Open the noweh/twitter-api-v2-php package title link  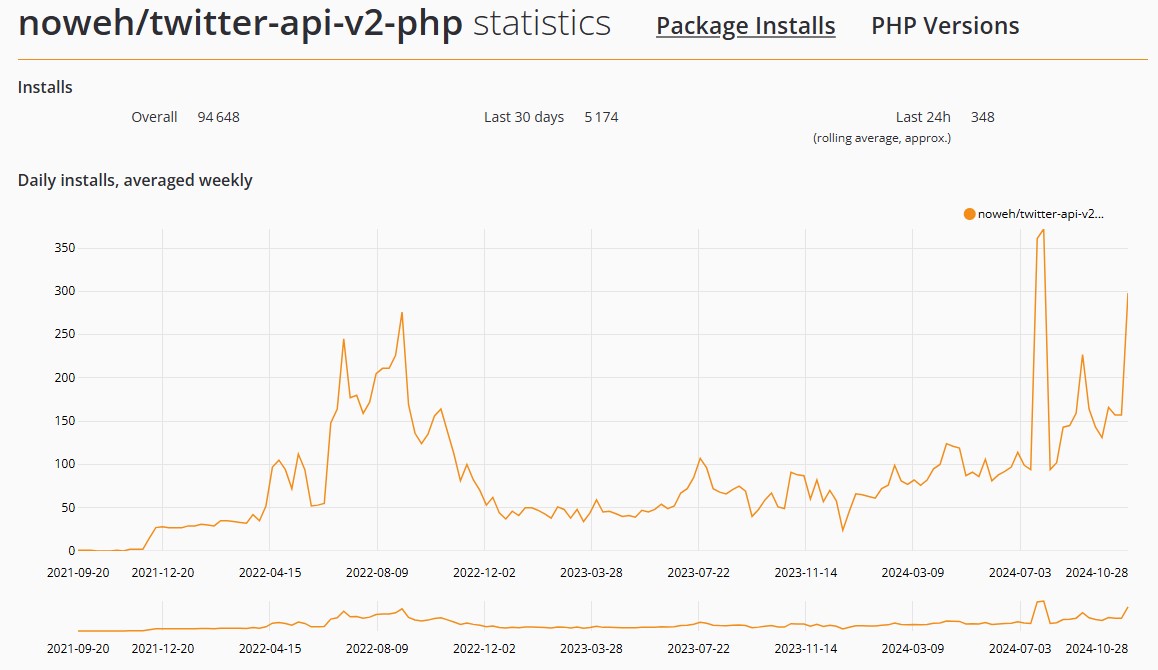[x=240, y=23]
